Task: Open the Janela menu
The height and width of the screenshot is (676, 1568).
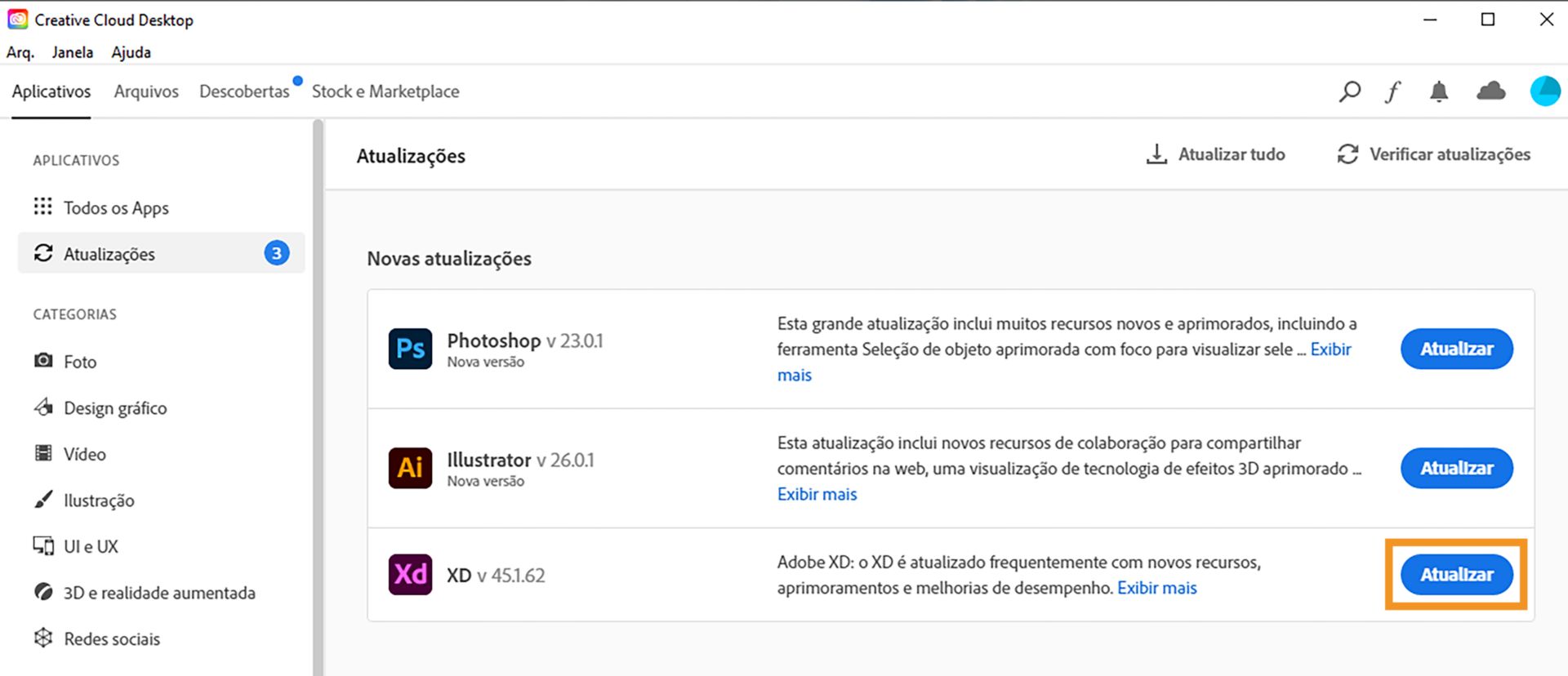Action: 73,52
